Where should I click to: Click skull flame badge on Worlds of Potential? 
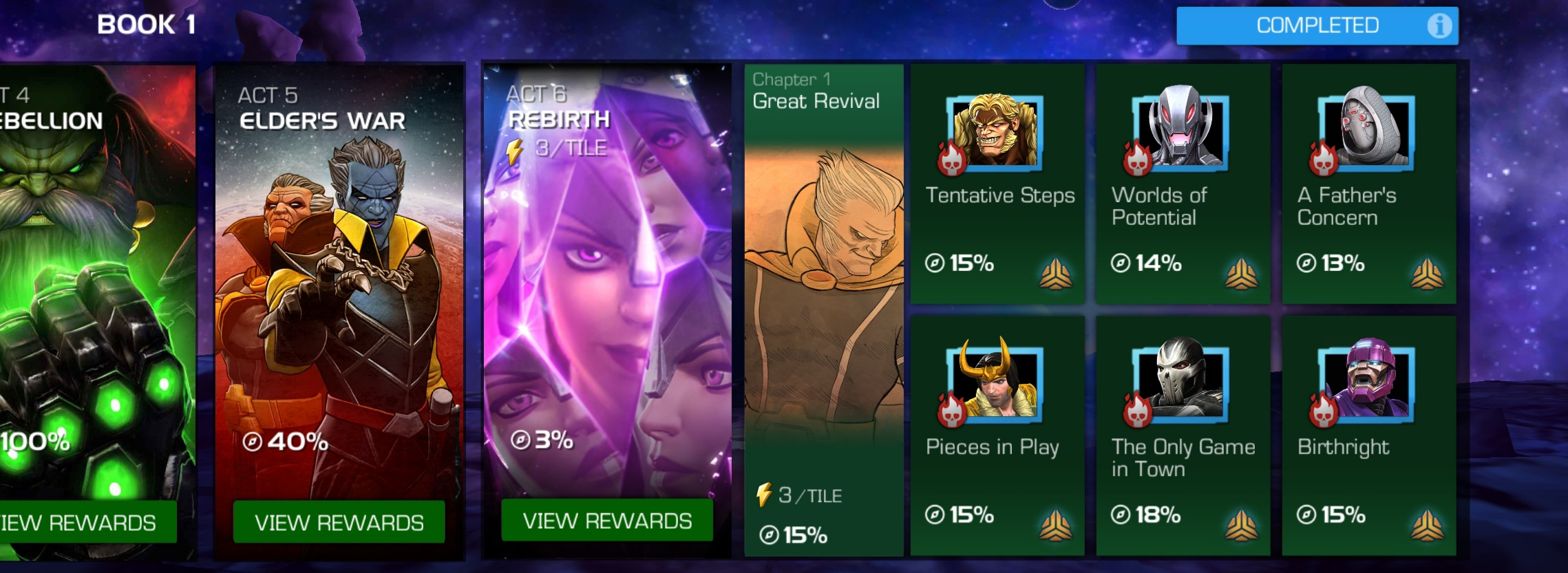(x=1138, y=159)
